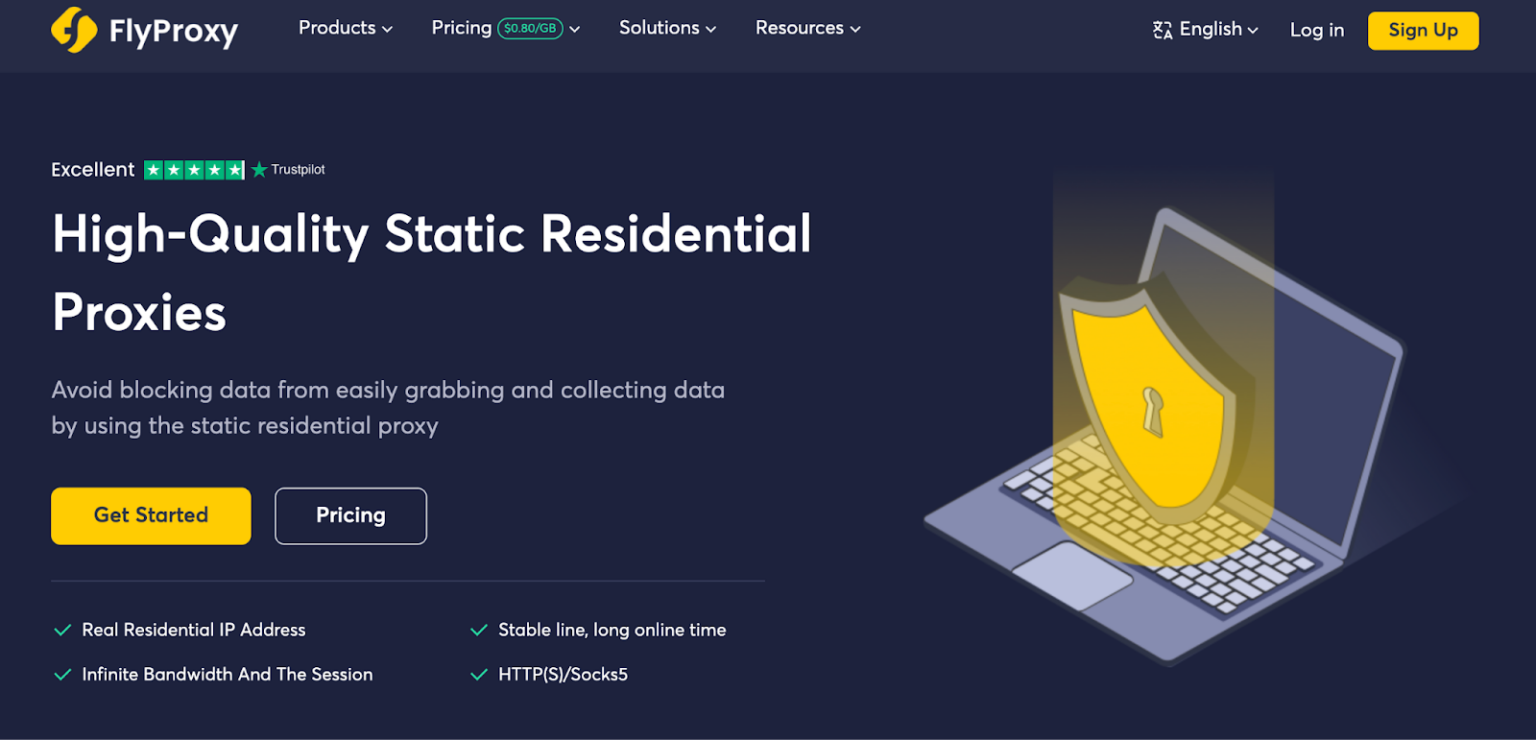The width and height of the screenshot is (1536, 740).
Task: Click the checkmark beside HTTP(S)/Socks5
Action: [478, 674]
